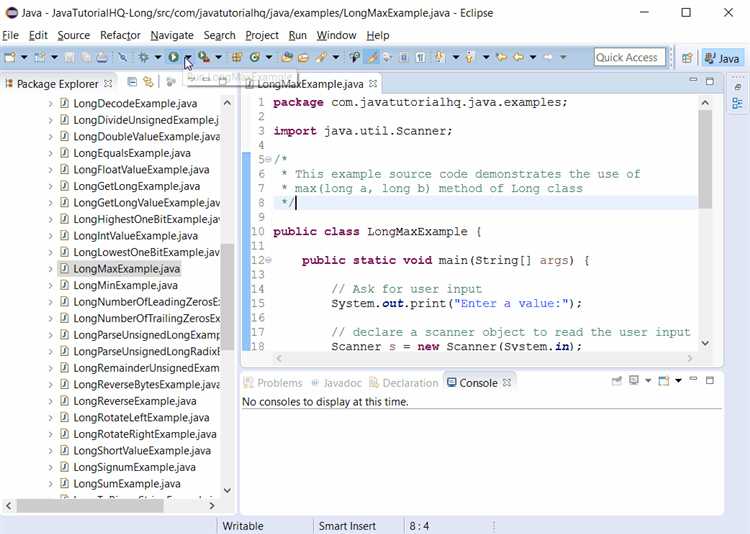Click the Debug bug icon
Screen dimensions: 750x534
(143, 57)
